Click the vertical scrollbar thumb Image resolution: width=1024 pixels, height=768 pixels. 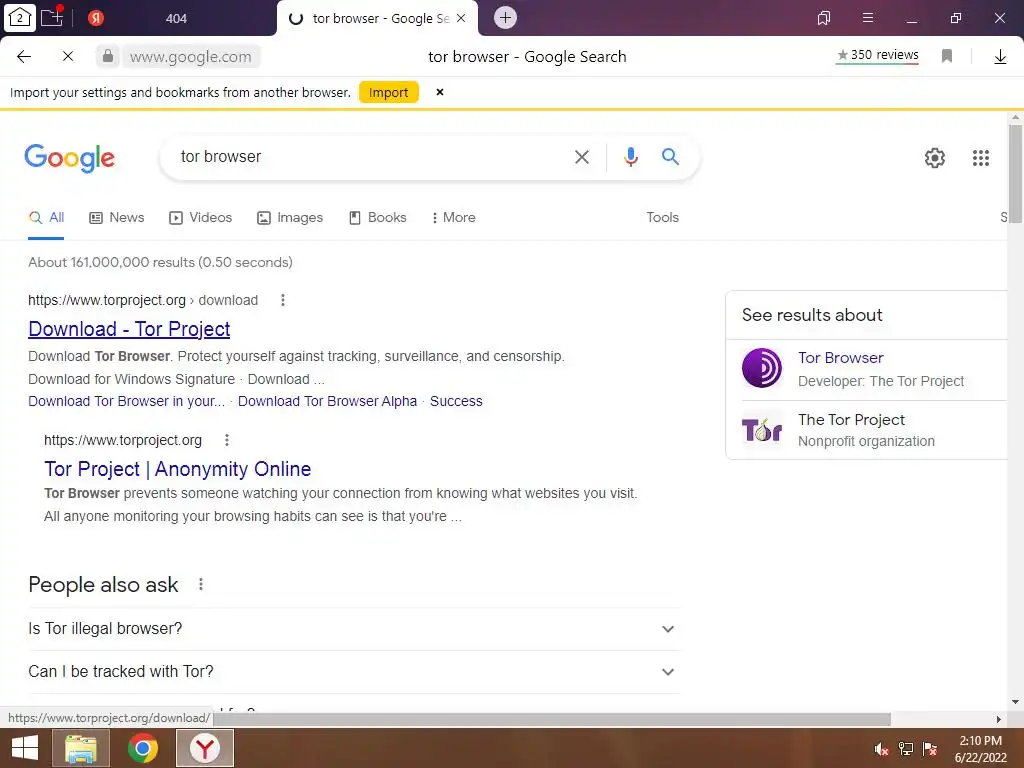[1015, 174]
